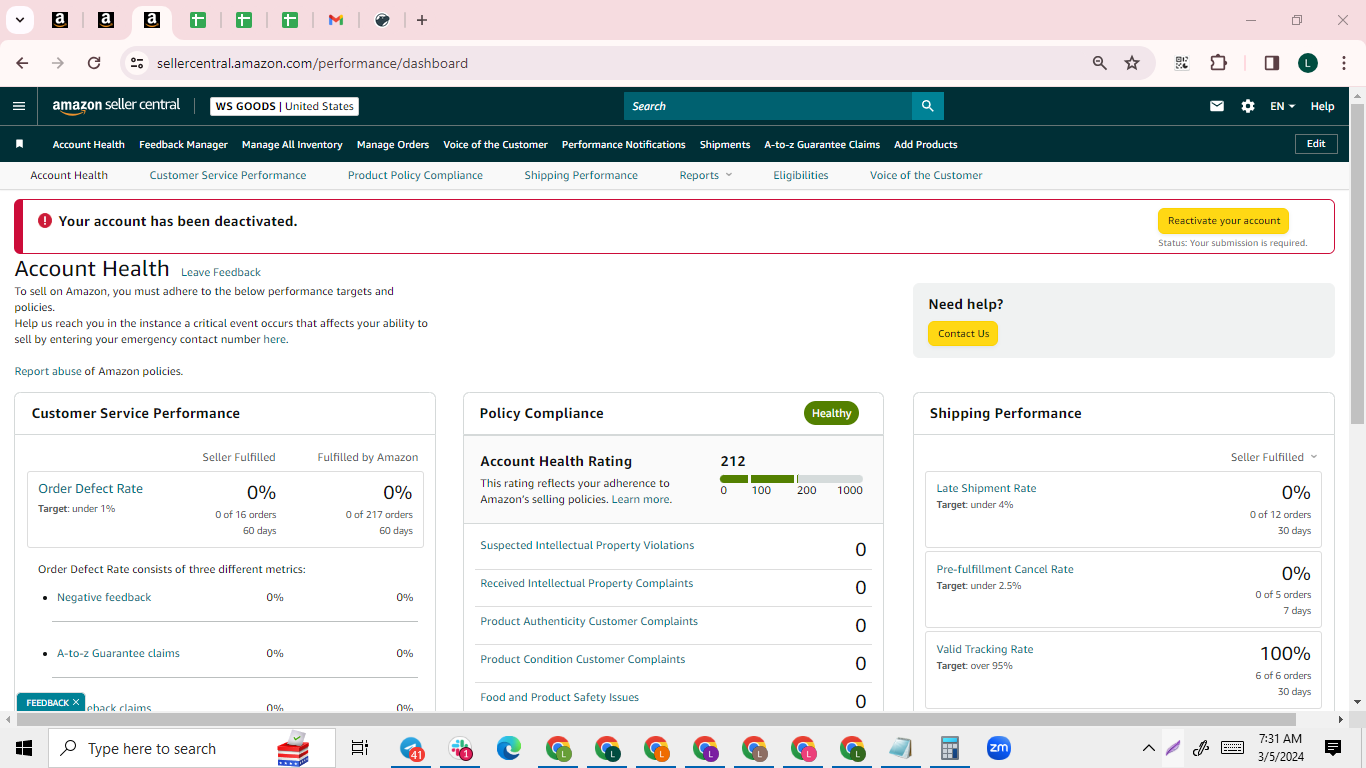Open A-to-z Guarantee Claims in the favorites bar
This screenshot has height=768, width=1366.
[822, 144]
